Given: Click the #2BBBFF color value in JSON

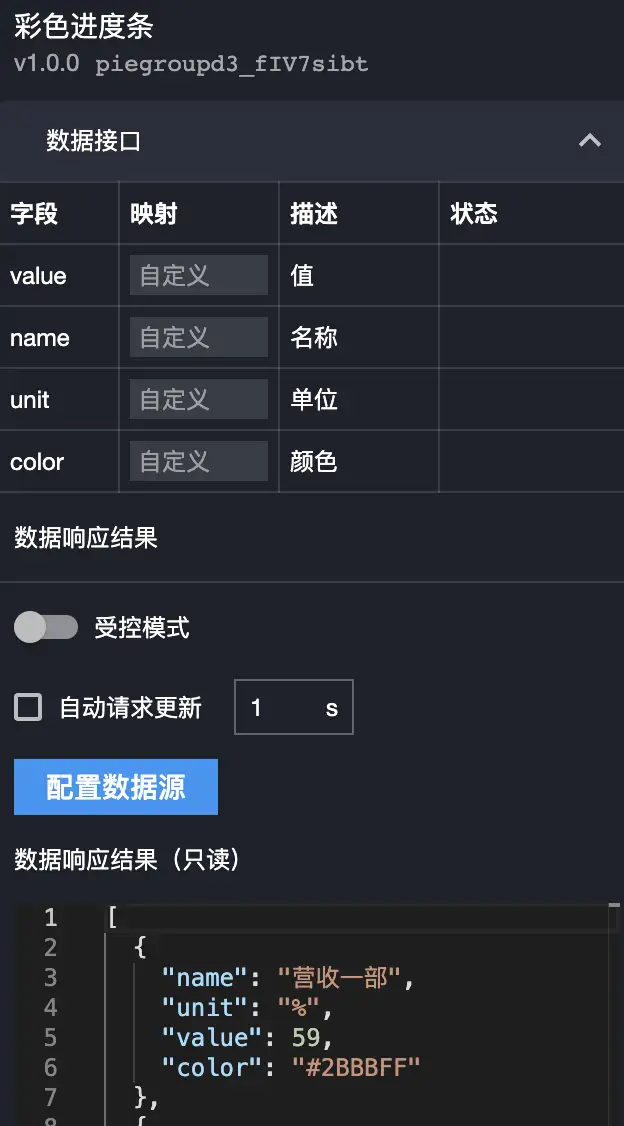Looking at the screenshot, I should 356,1067.
